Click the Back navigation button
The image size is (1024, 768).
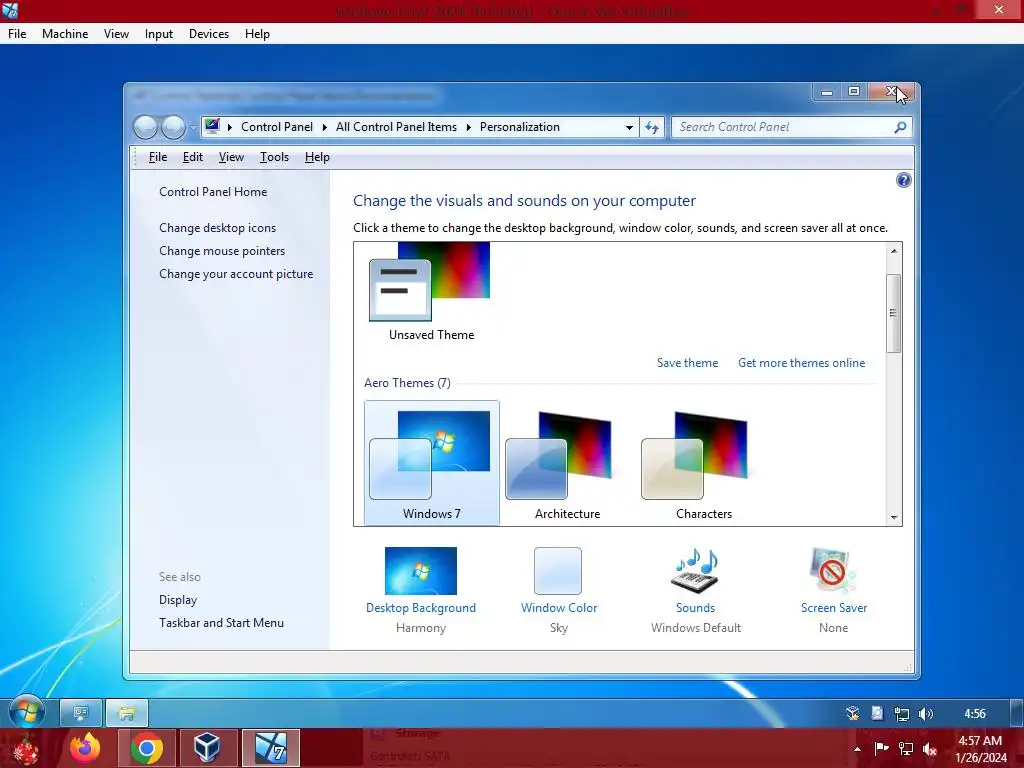pos(145,127)
